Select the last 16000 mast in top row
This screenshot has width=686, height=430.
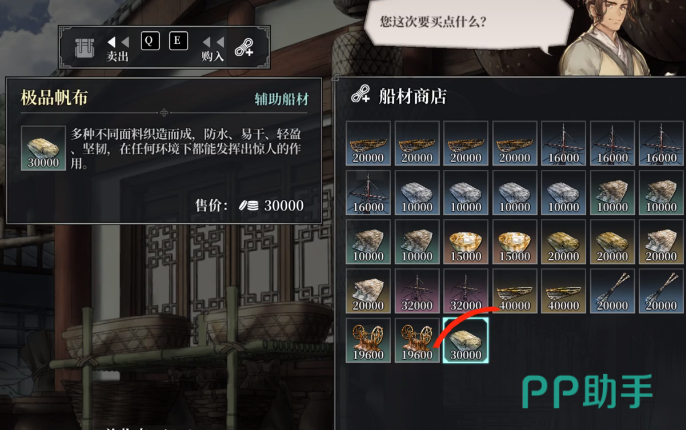pyautogui.click(x=661, y=143)
